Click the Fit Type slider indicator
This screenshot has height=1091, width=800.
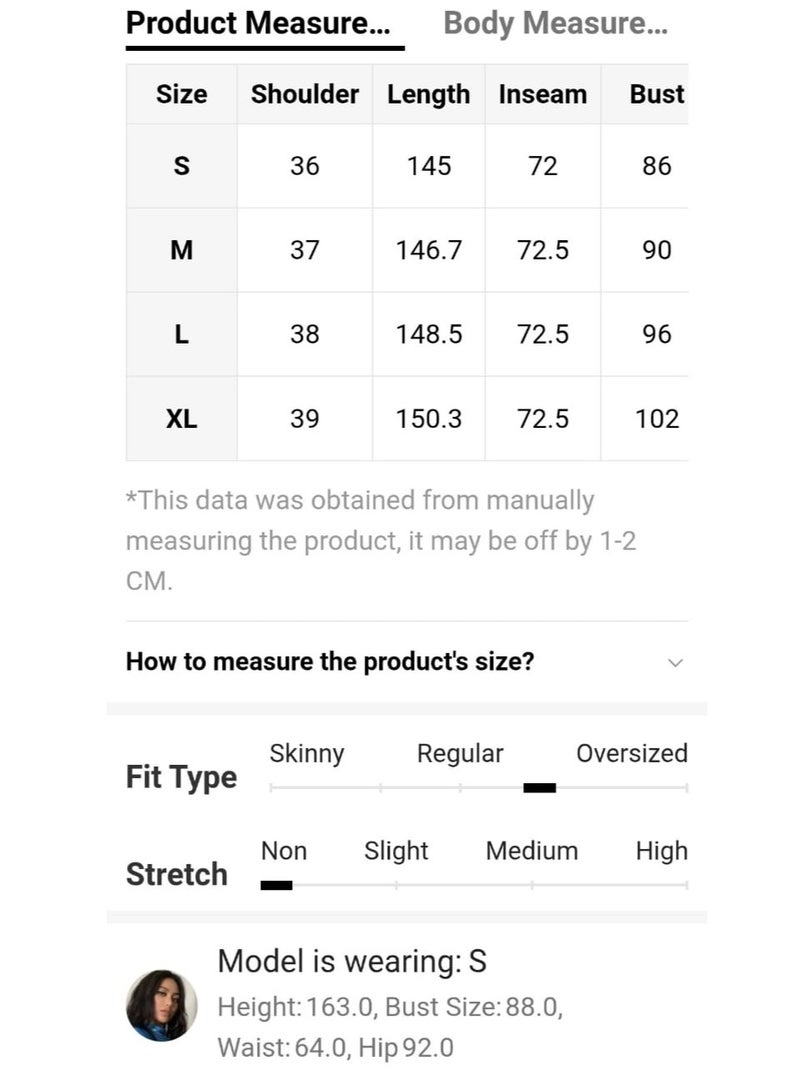(x=539, y=788)
